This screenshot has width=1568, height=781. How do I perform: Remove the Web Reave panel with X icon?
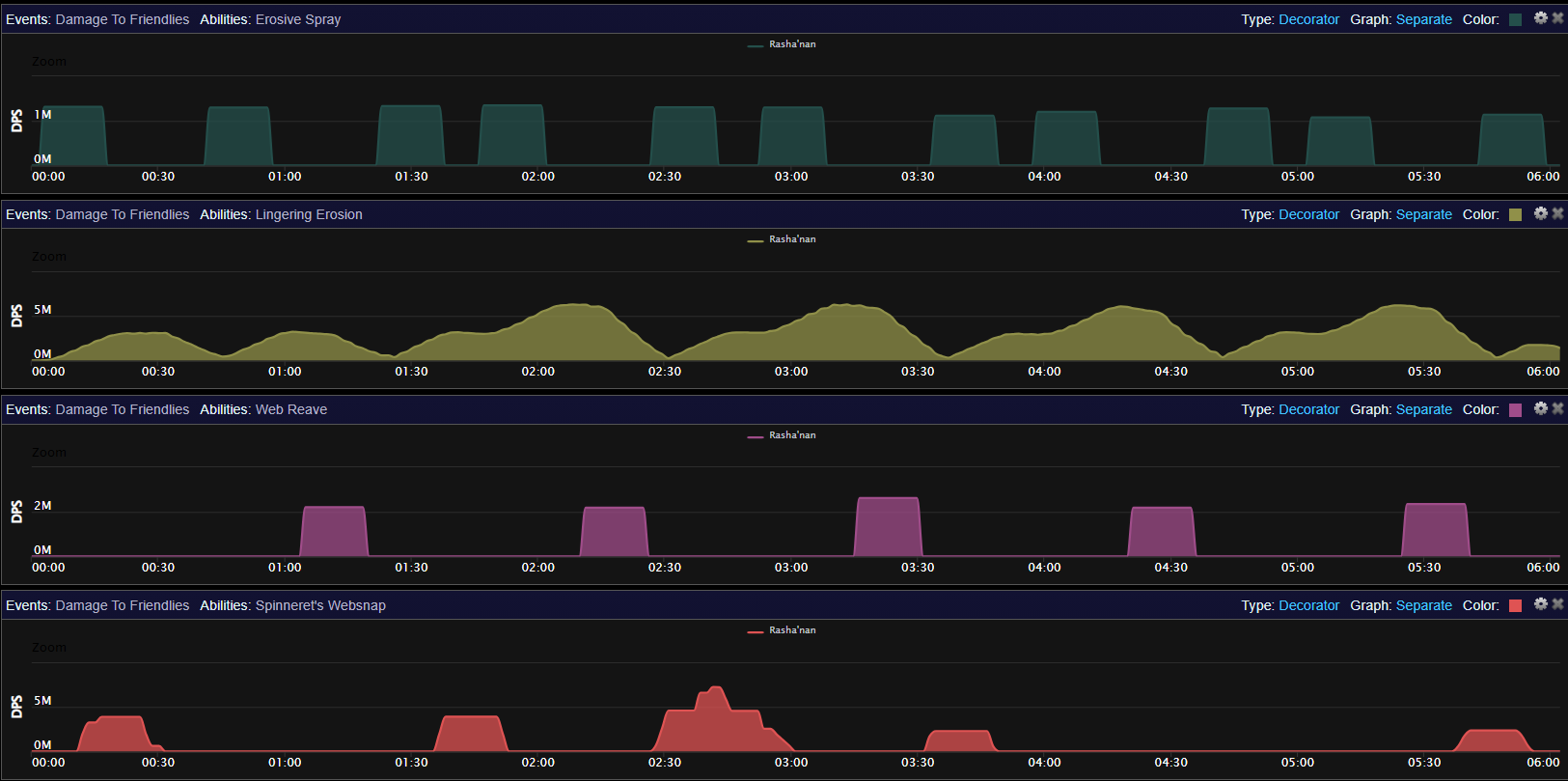click(x=1557, y=408)
